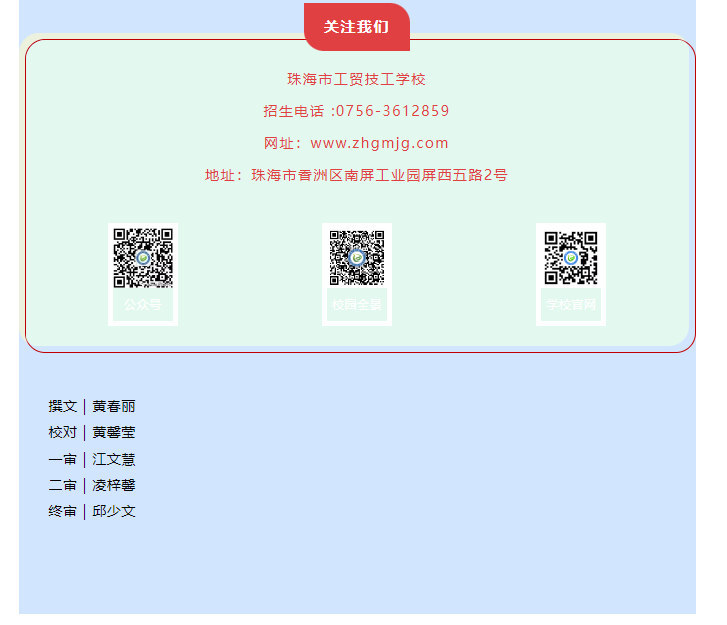Viewport: 727px width, 625px height.
Task: Click the final review line 终审 邱少文
Action: coord(92,511)
